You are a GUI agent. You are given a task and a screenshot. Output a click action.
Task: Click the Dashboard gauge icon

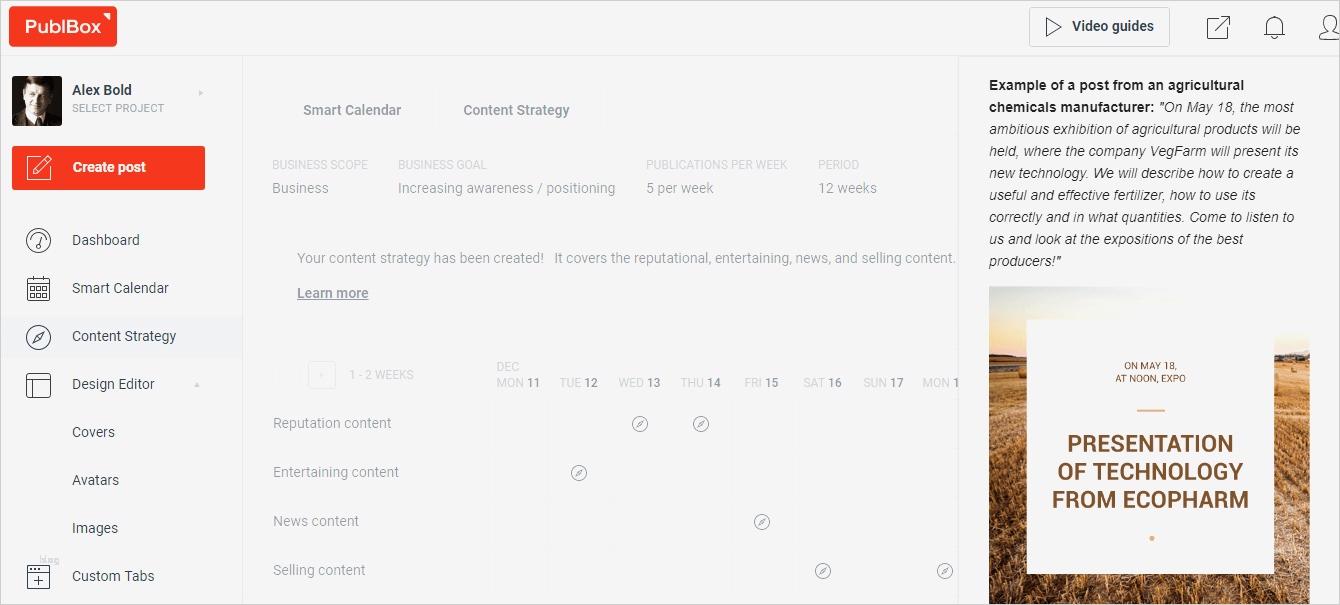38,241
